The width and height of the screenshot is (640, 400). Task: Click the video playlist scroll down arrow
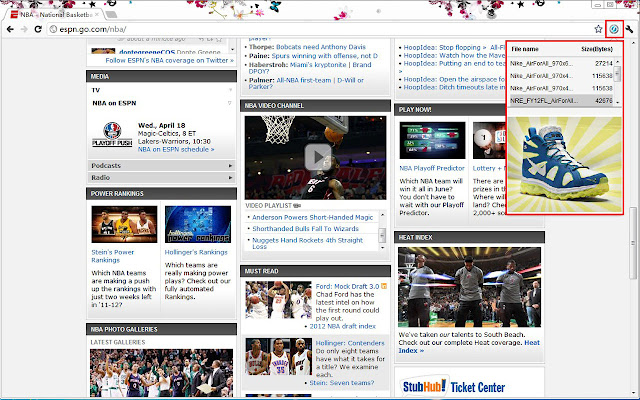pyautogui.click(x=382, y=247)
